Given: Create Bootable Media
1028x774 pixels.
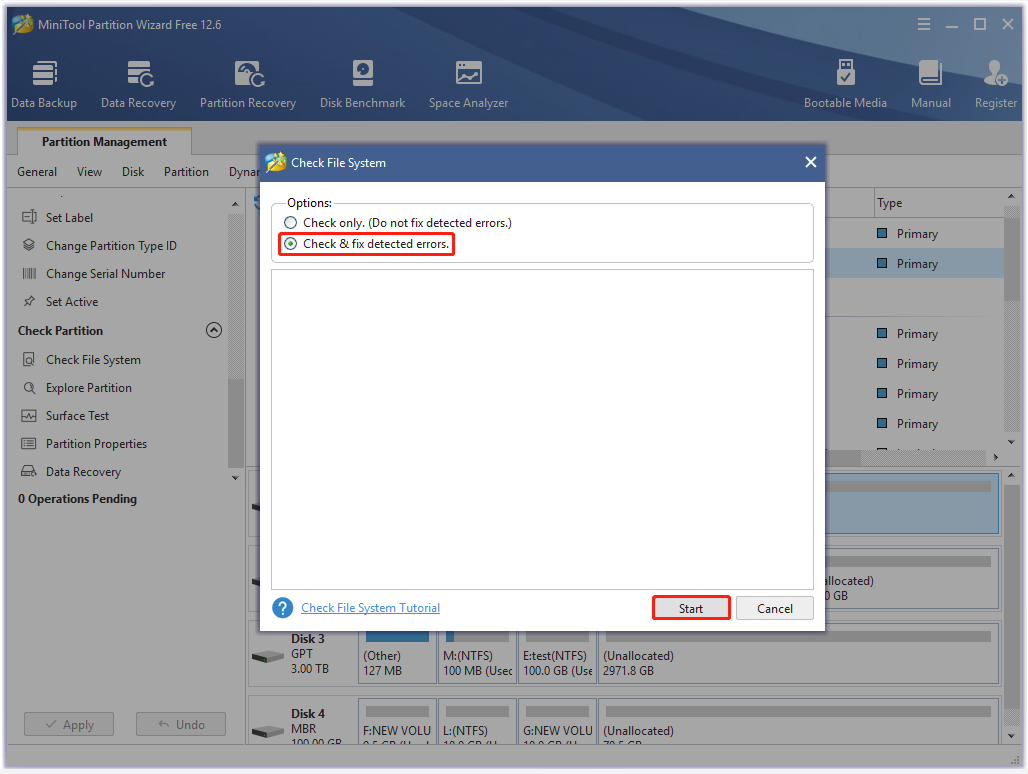Looking at the screenshot, I should [845, 84].
